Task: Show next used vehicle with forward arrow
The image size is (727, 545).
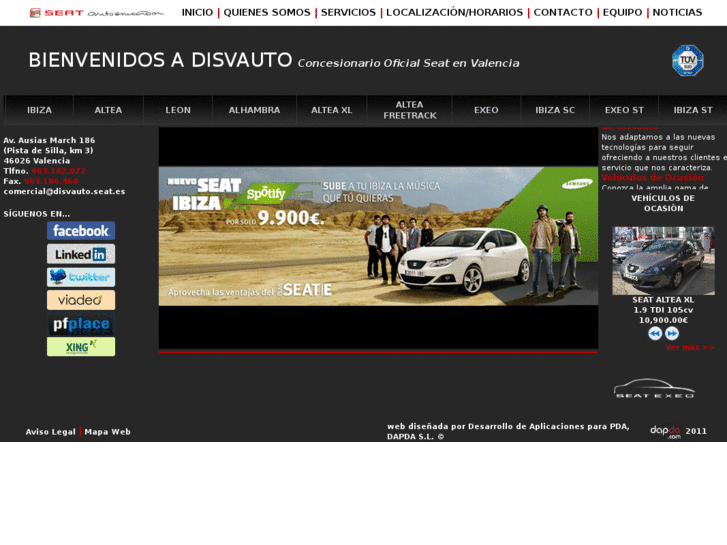Action: tap(672, 333)
